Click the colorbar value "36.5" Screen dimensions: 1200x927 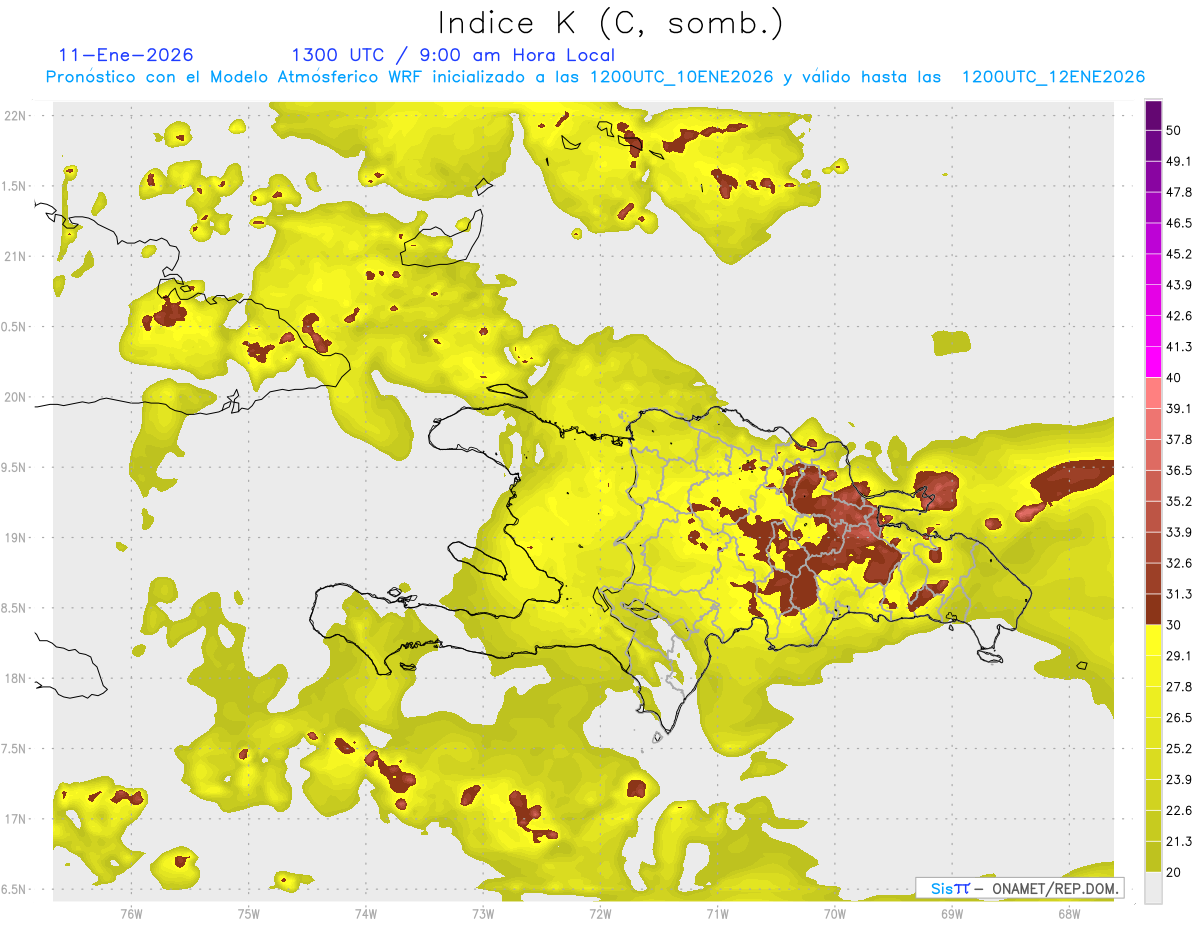tap(1179, 470)
